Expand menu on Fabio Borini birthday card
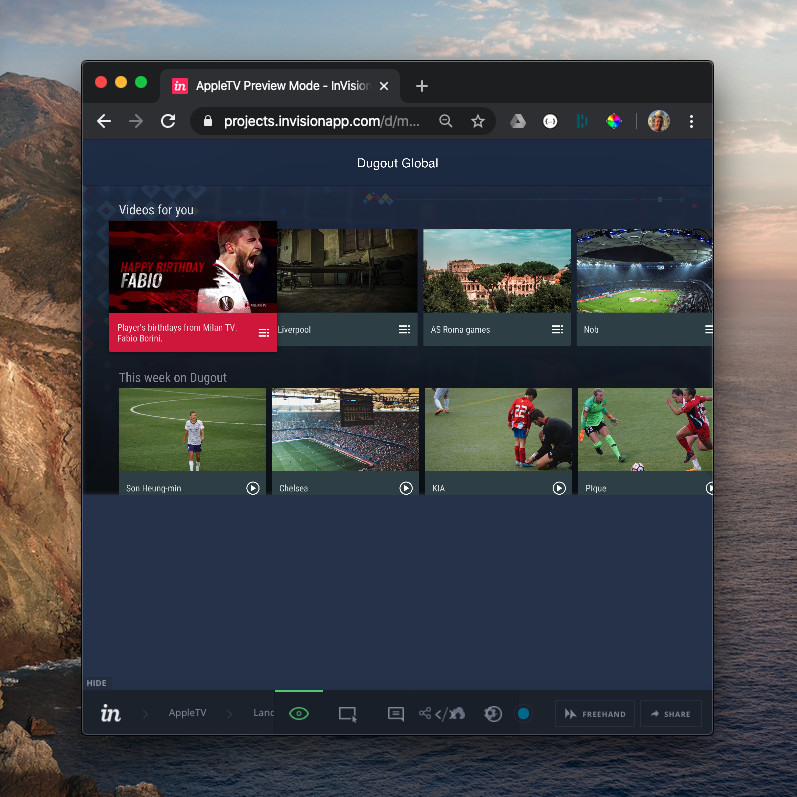Image resolution: width=797 pixels, height=797 pixels. 264,333
